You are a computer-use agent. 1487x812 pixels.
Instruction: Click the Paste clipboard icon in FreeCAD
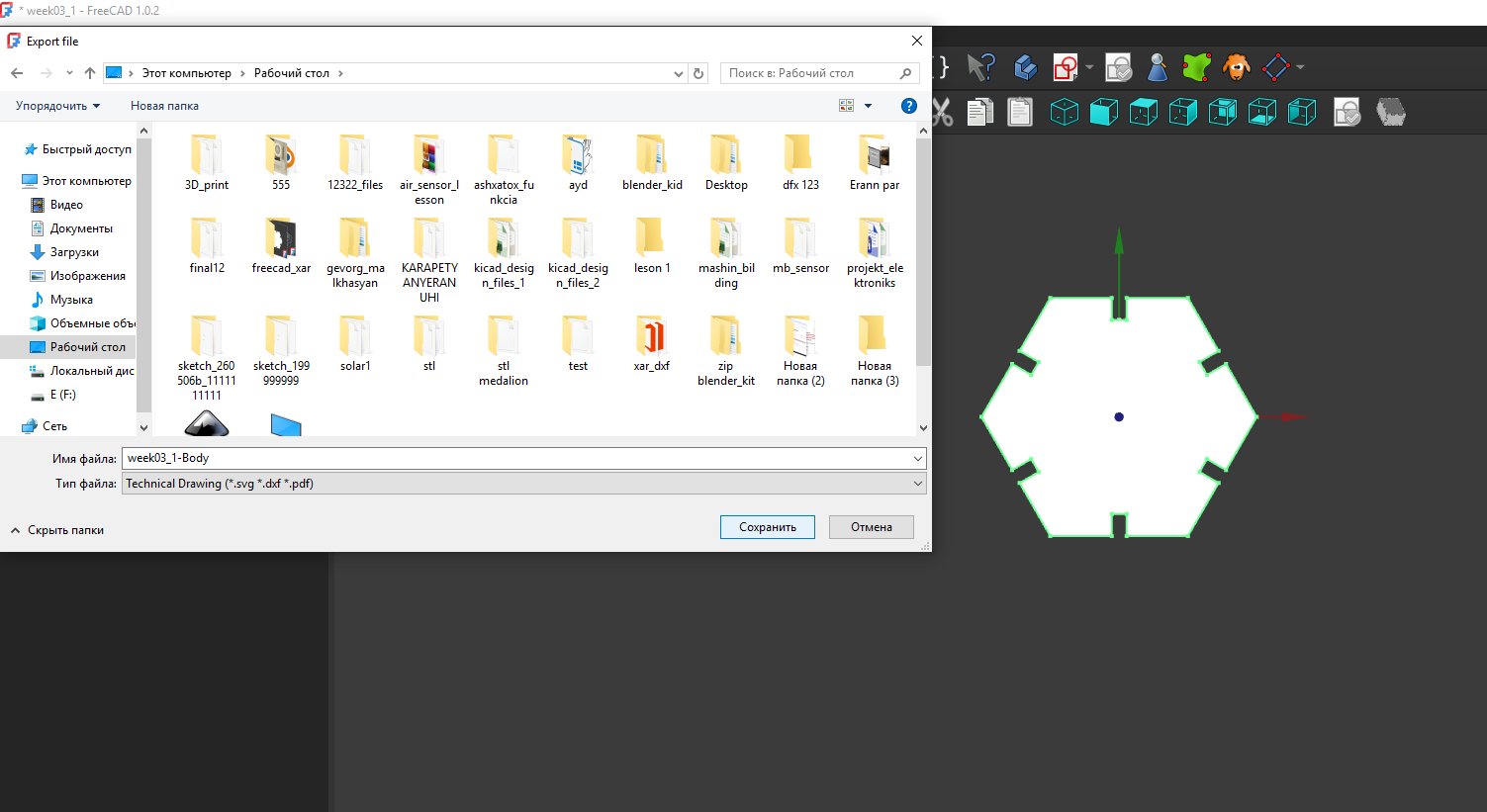click(1020, 112)
